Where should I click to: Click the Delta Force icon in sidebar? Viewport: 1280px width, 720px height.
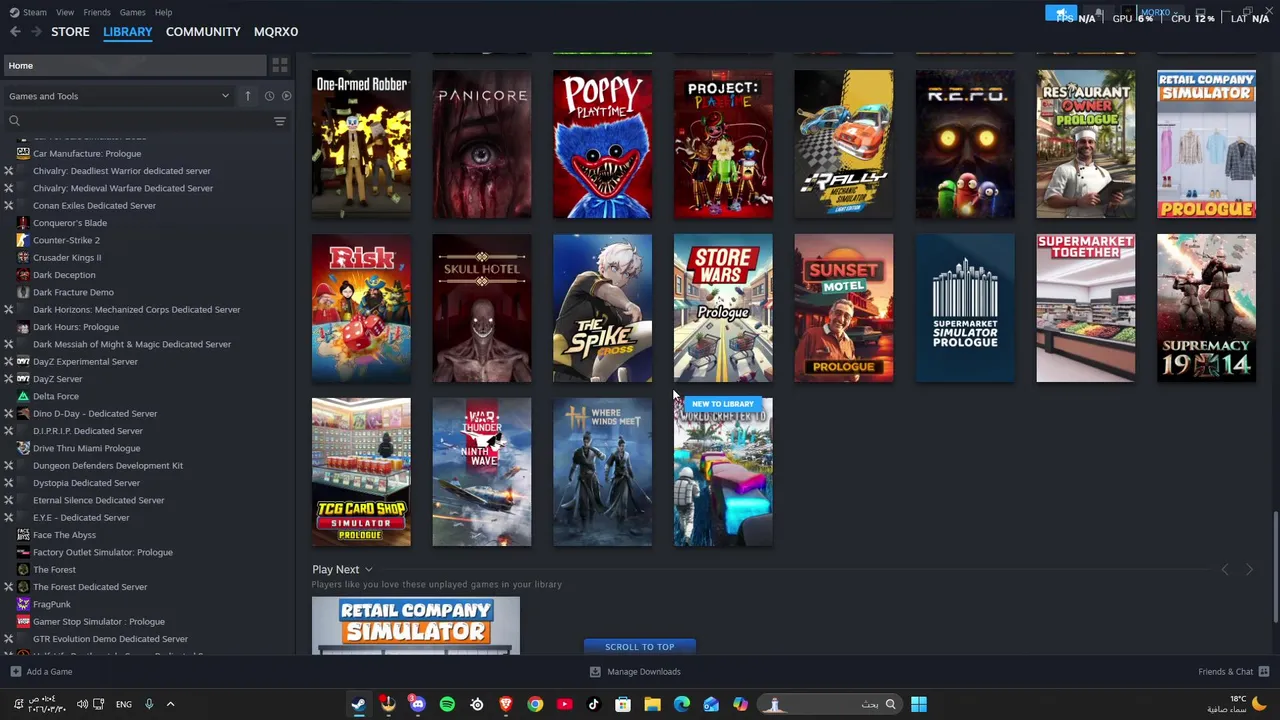pos(23,396)
